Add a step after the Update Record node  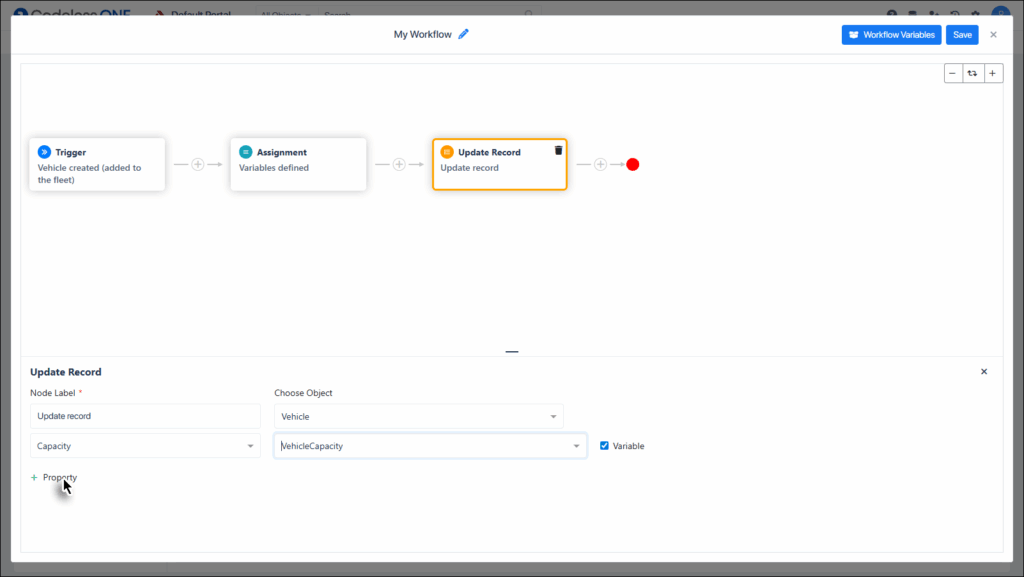[600, 164]
